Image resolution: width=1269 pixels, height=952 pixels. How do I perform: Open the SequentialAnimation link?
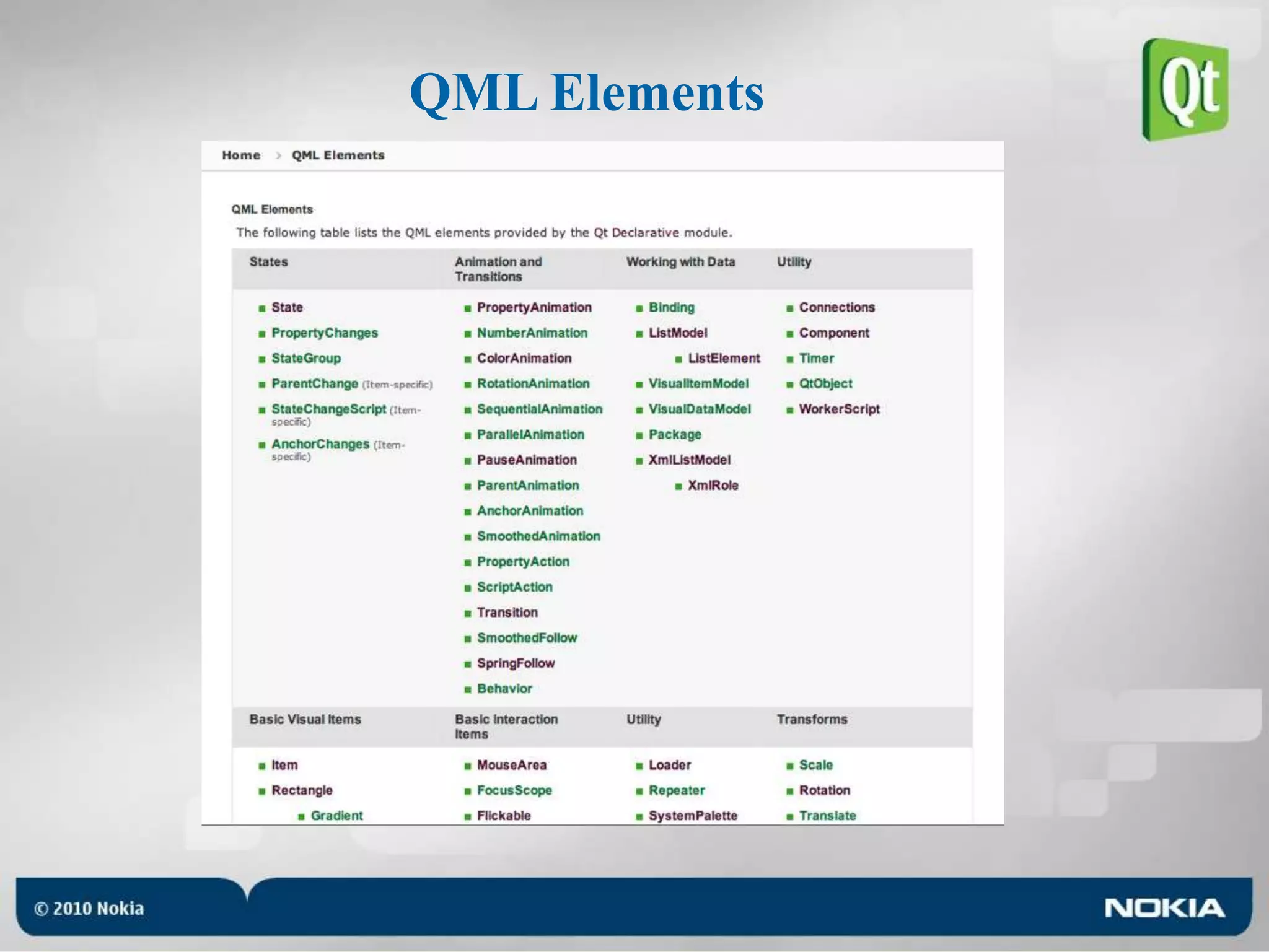(x=540, y=409)
